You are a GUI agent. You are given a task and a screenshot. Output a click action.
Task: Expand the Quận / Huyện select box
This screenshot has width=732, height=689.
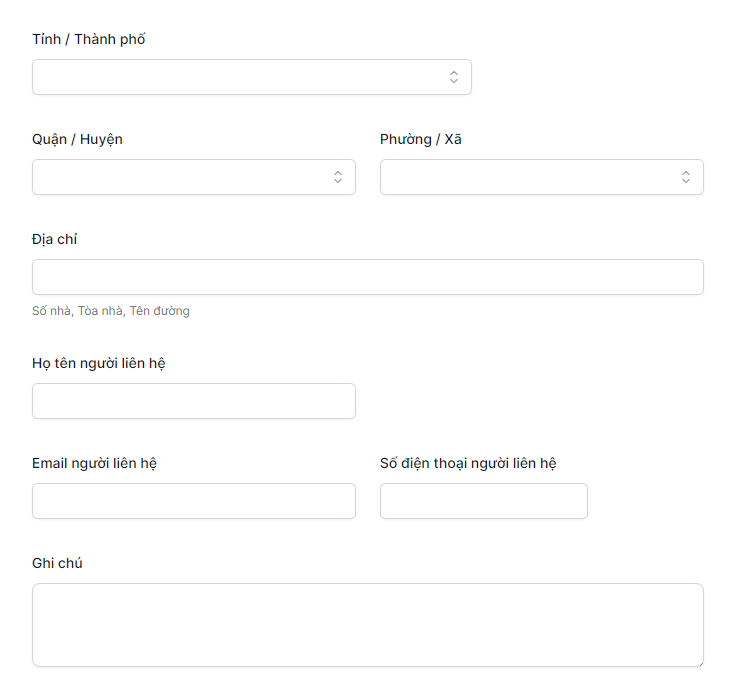[x=180, y=177]
